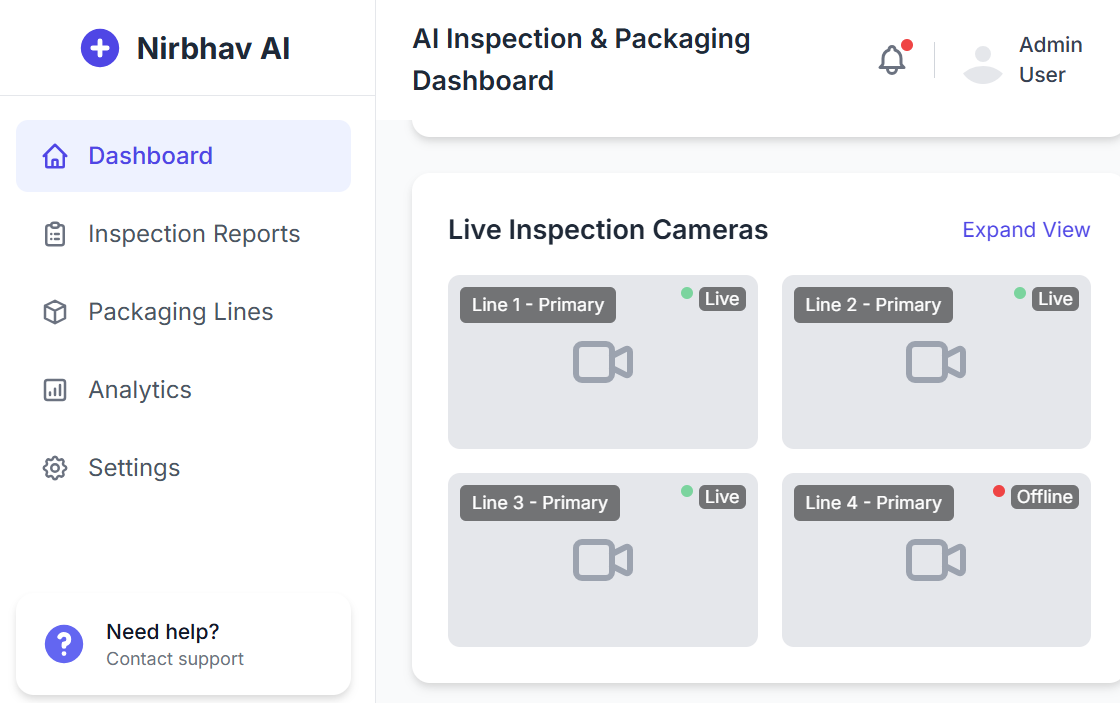Click the Nirbhav AI plus logo
The image size is (1120, 703).
(100, 48)
